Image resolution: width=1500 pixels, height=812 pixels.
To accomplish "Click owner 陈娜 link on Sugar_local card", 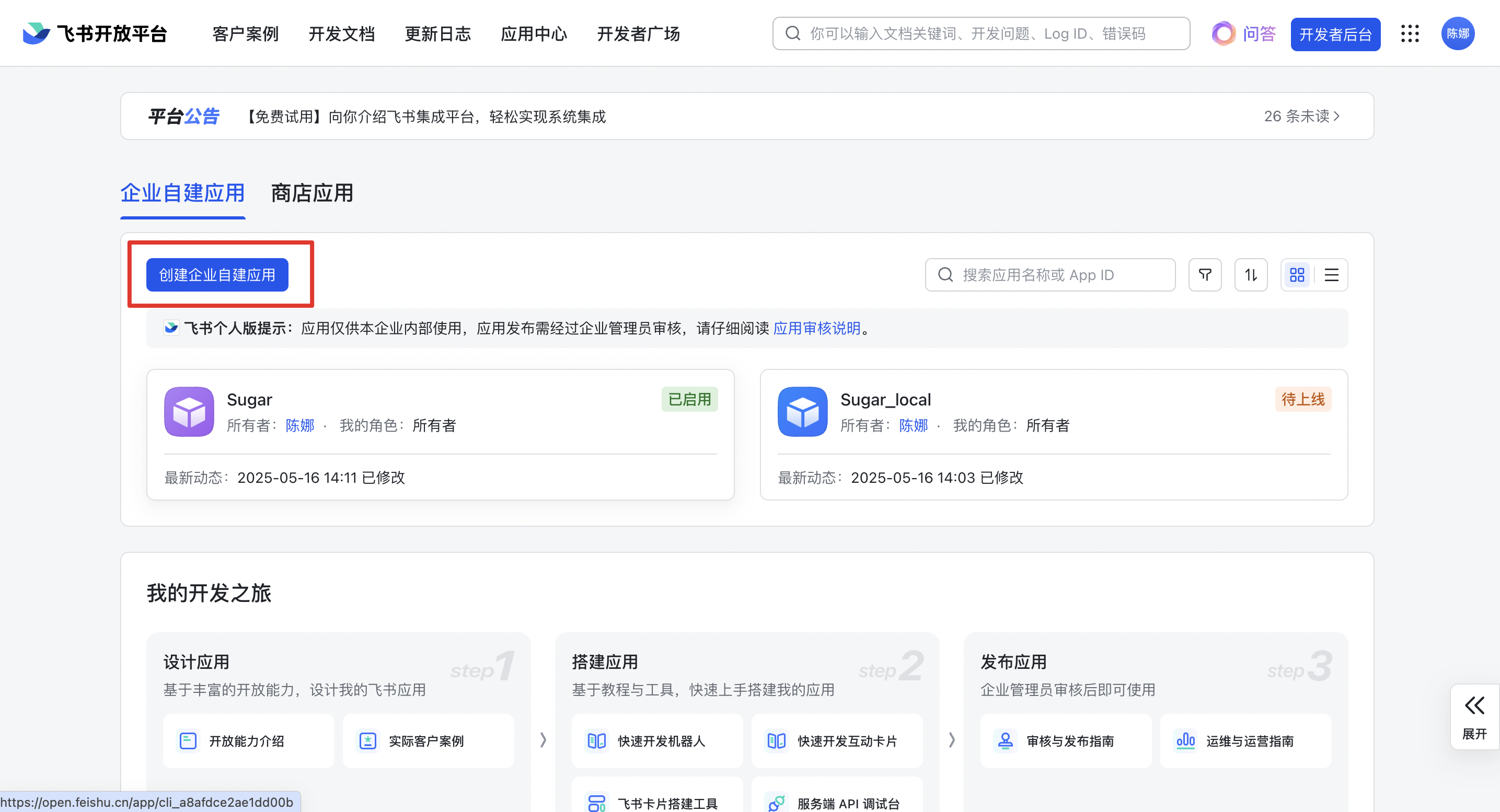I will tap(914, 425).
